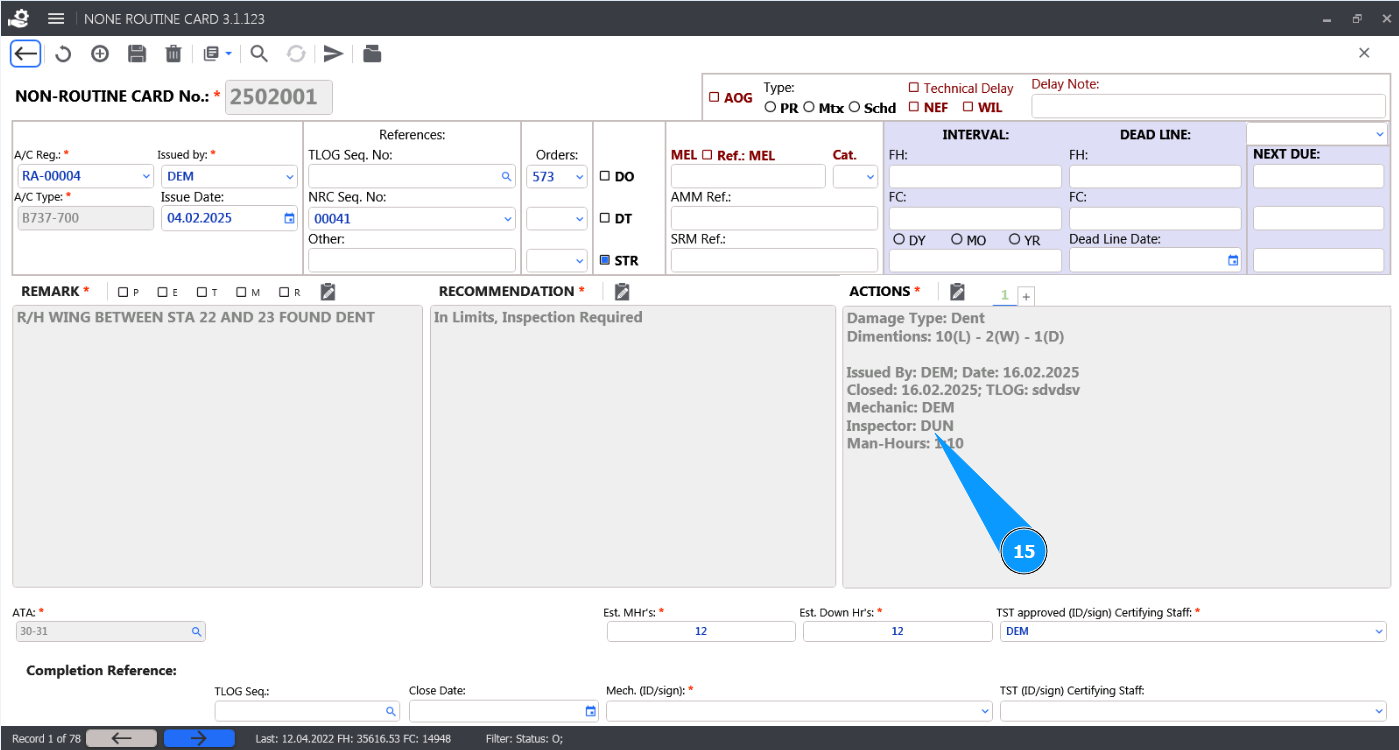Image resolution: width=1399 pixels, height=750 pixels.
Task: Click the back arrow toolbar icon
Action: (26, 54)
